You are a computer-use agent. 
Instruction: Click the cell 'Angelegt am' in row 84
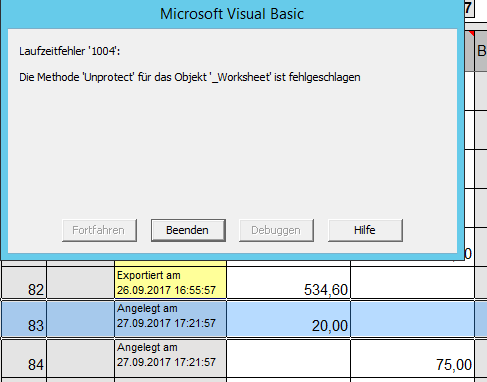coord(170,359)
